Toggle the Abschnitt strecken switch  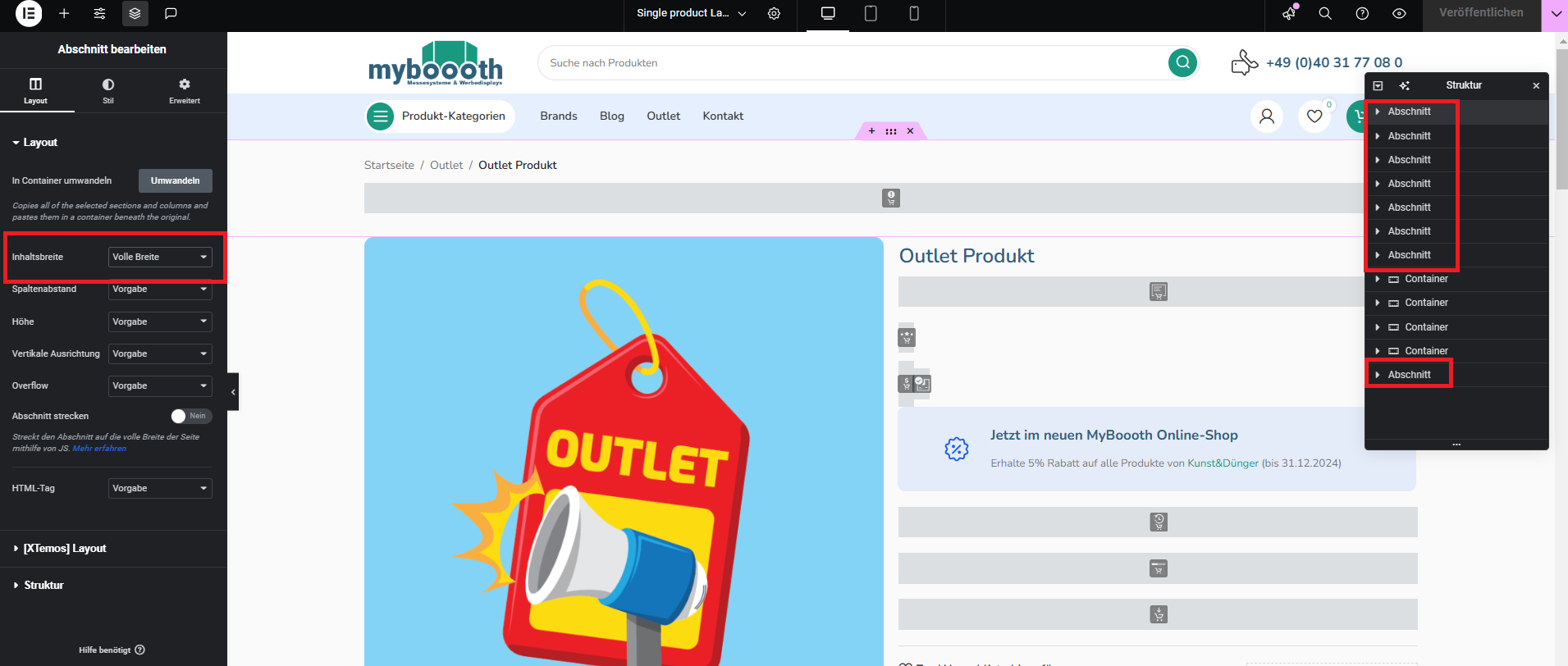[191, 416]
